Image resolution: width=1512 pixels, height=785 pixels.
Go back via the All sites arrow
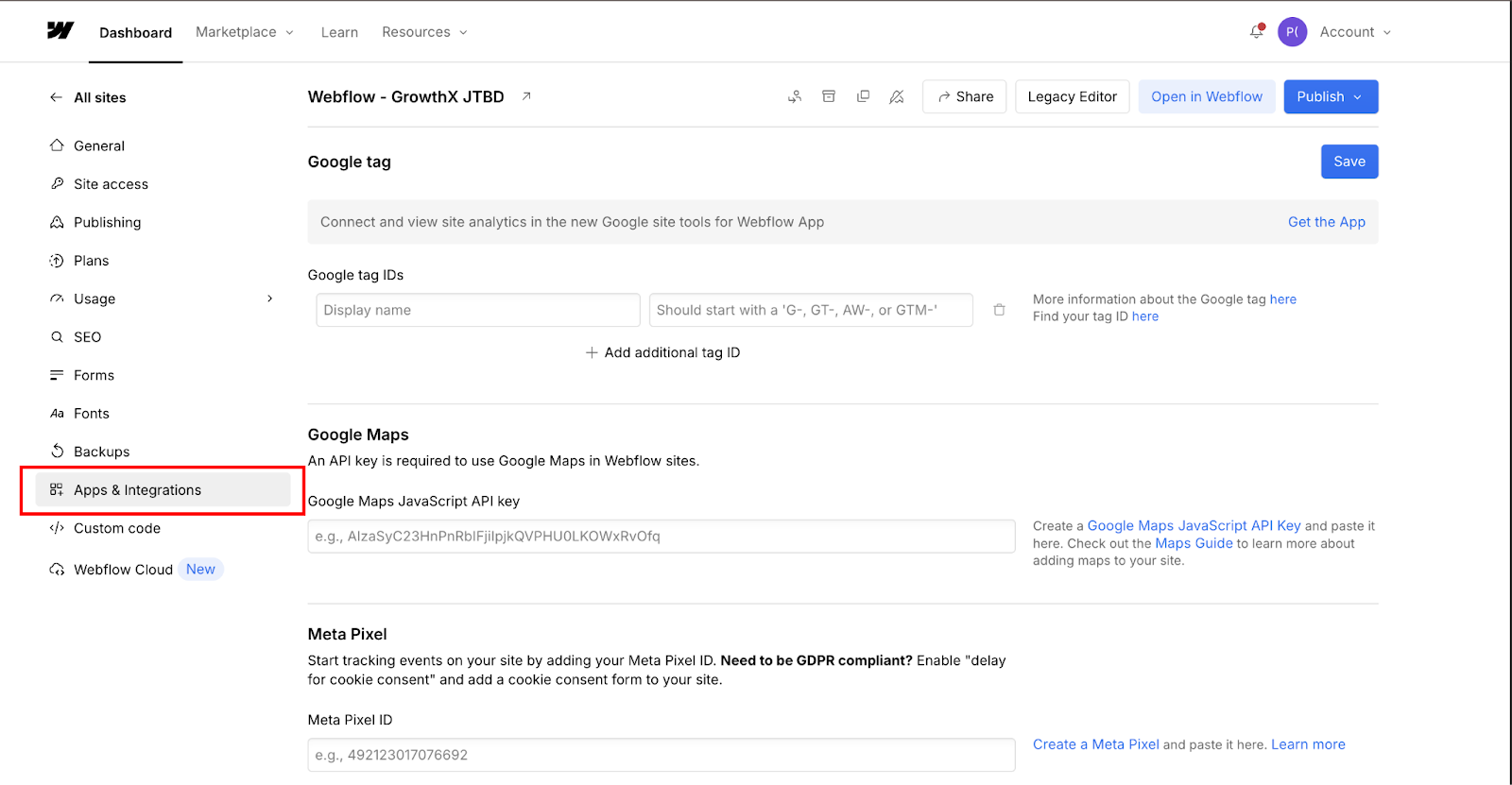click(56, 97)
